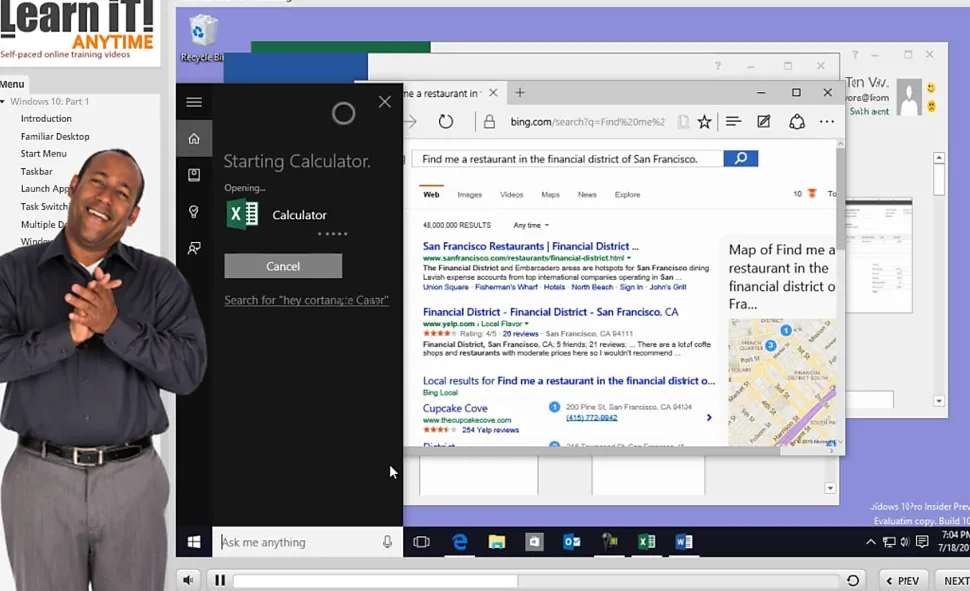
Task: Refresh the Edge page
Action: 445,122
